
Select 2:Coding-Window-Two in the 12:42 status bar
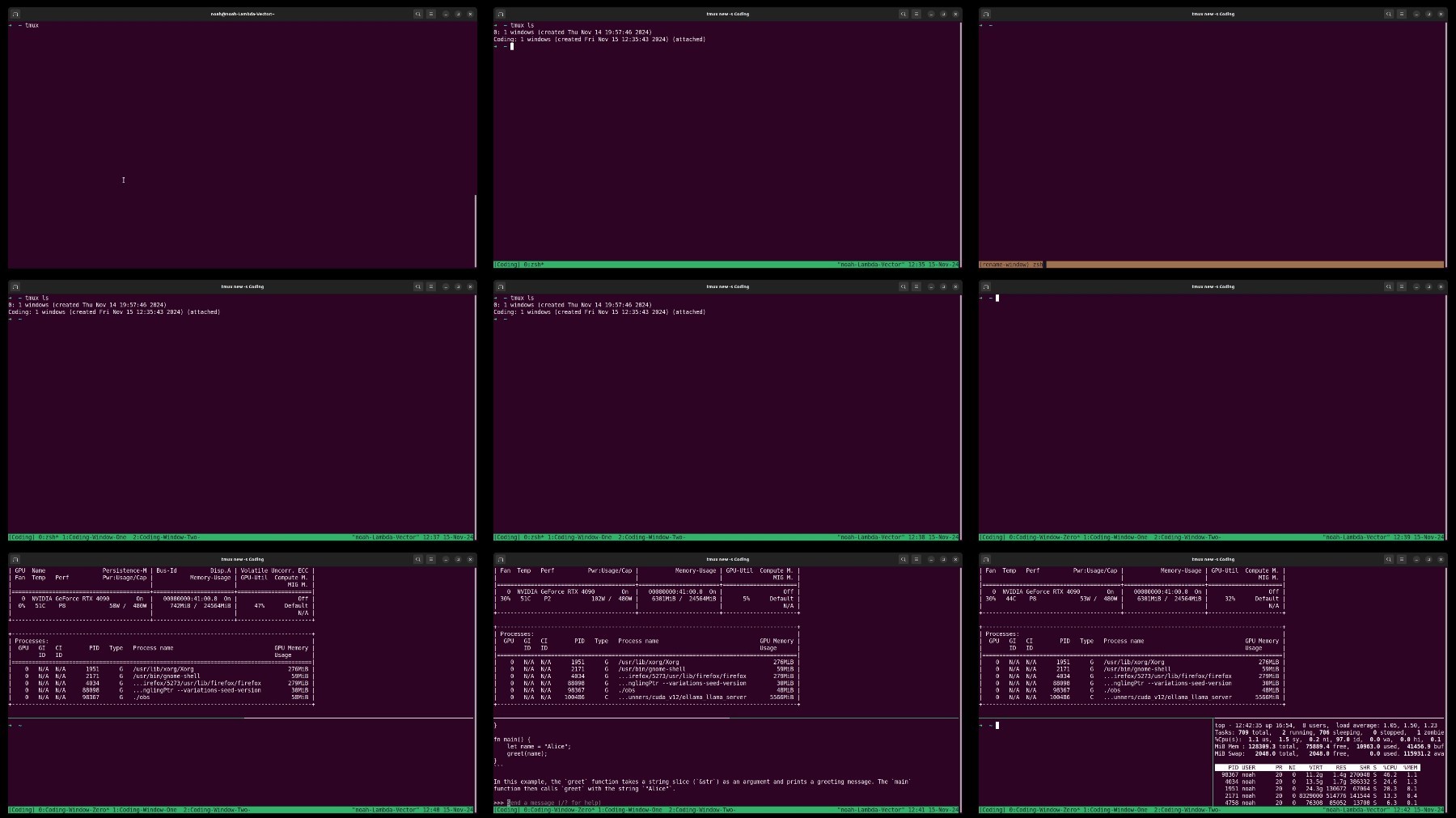click(x=1187, y=810)
